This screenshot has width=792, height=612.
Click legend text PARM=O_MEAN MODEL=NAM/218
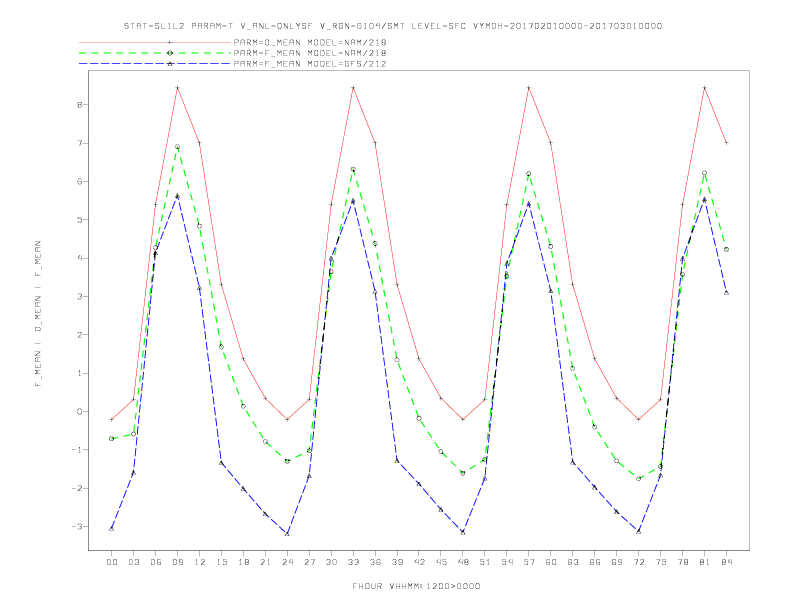(x=310, y=42)
